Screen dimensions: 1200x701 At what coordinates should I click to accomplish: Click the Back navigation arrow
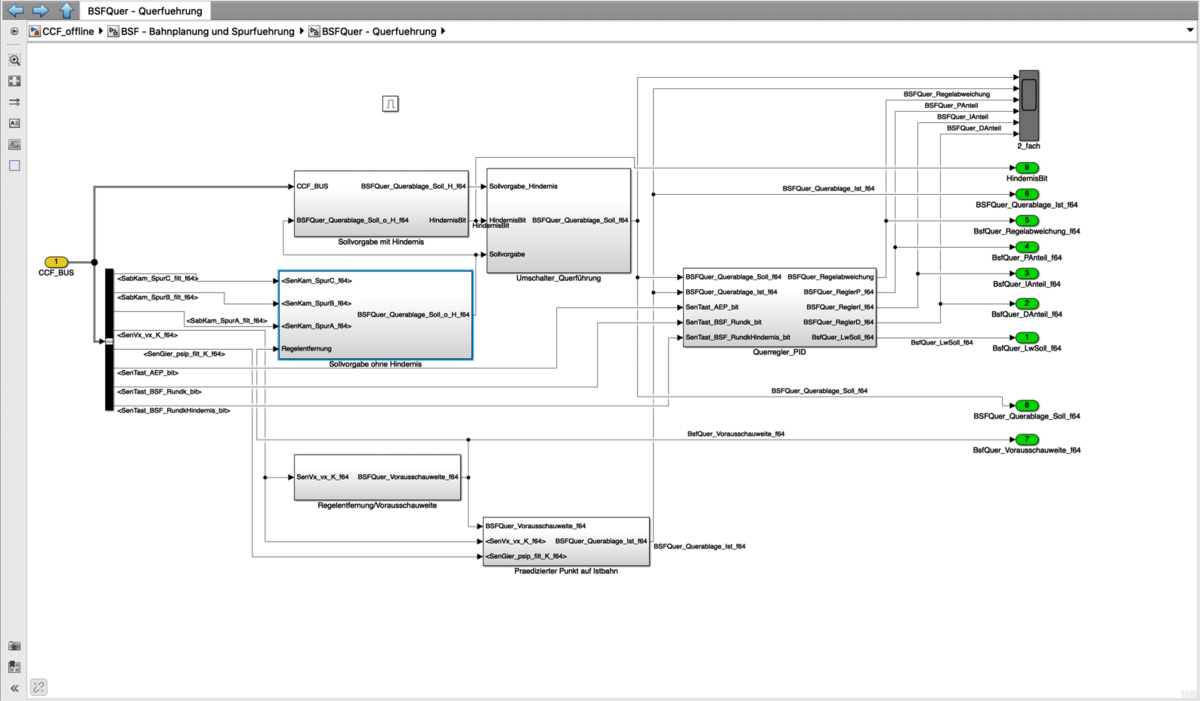[x=15, y=11]
